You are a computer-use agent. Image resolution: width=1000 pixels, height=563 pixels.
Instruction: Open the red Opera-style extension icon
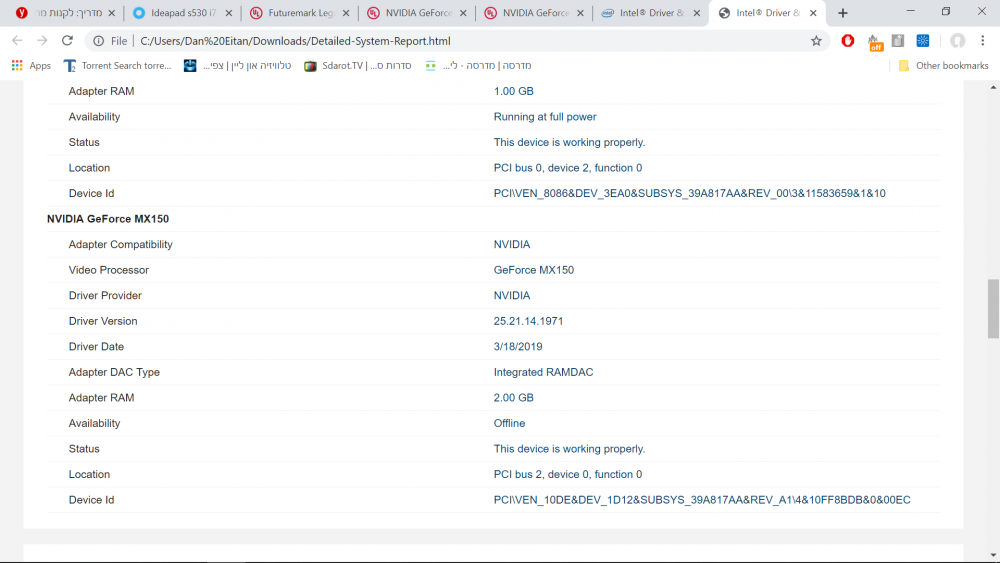coord(848,41)
